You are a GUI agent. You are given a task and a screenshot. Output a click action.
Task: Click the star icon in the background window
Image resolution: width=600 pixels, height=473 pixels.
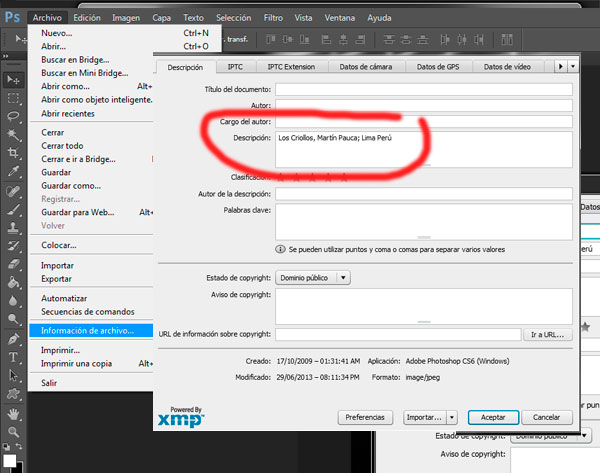pyautogui.click(x=585, y=327)
